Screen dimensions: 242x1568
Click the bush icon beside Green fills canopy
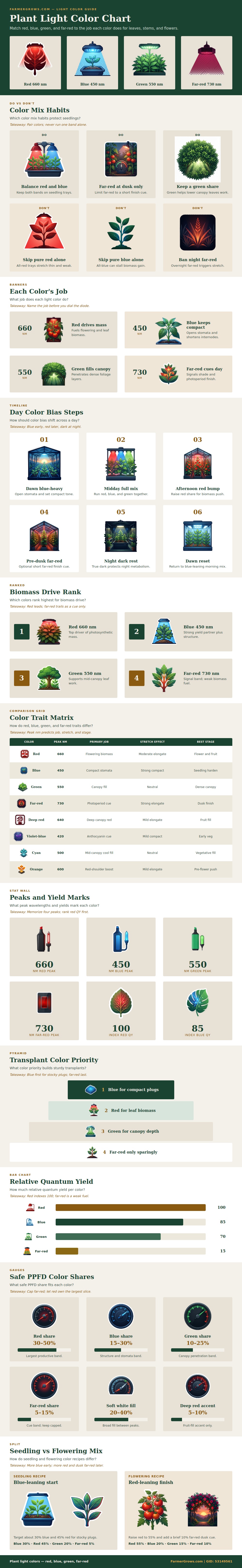53,374
